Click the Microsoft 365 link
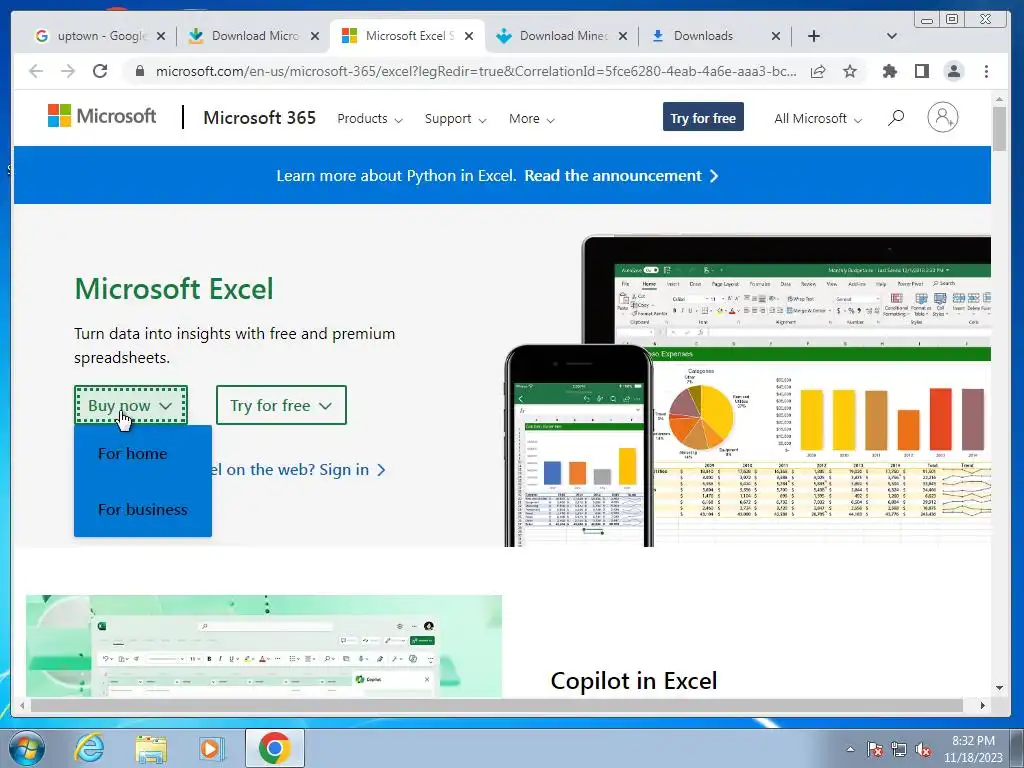Image resolution: width=1024 pixels, height=768 pixels. (260, 118)
